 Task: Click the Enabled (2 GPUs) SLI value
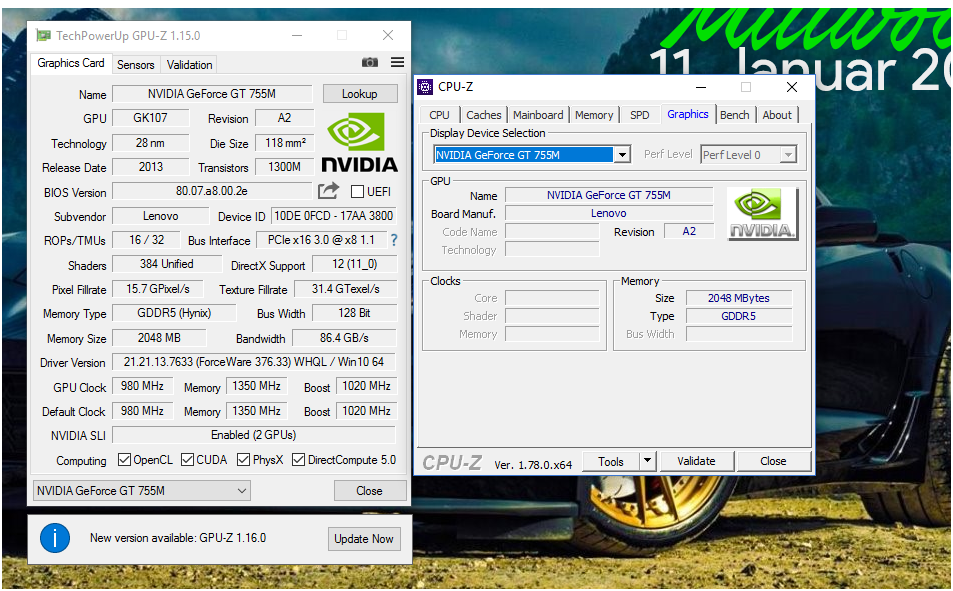pyautogui.click(x=253, y=435)
